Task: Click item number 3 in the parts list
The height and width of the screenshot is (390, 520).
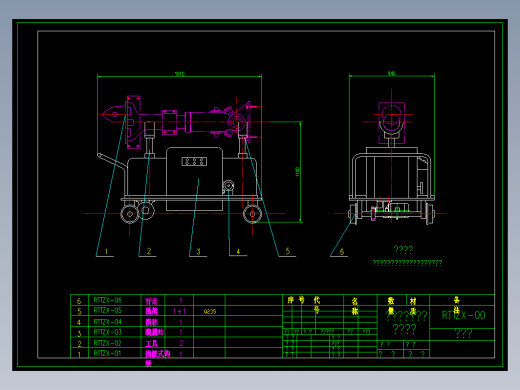Action: (x=79, y=333)
